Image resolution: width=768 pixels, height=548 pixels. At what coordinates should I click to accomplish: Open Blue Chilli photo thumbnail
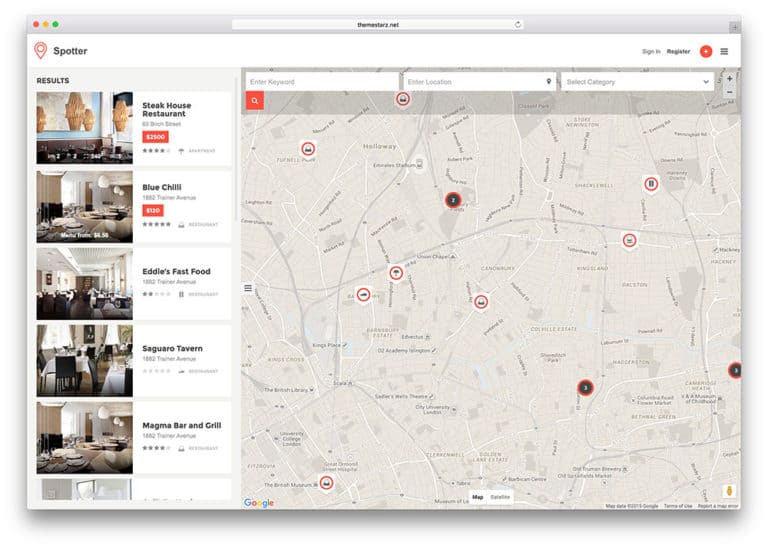(x=84, y=207)
